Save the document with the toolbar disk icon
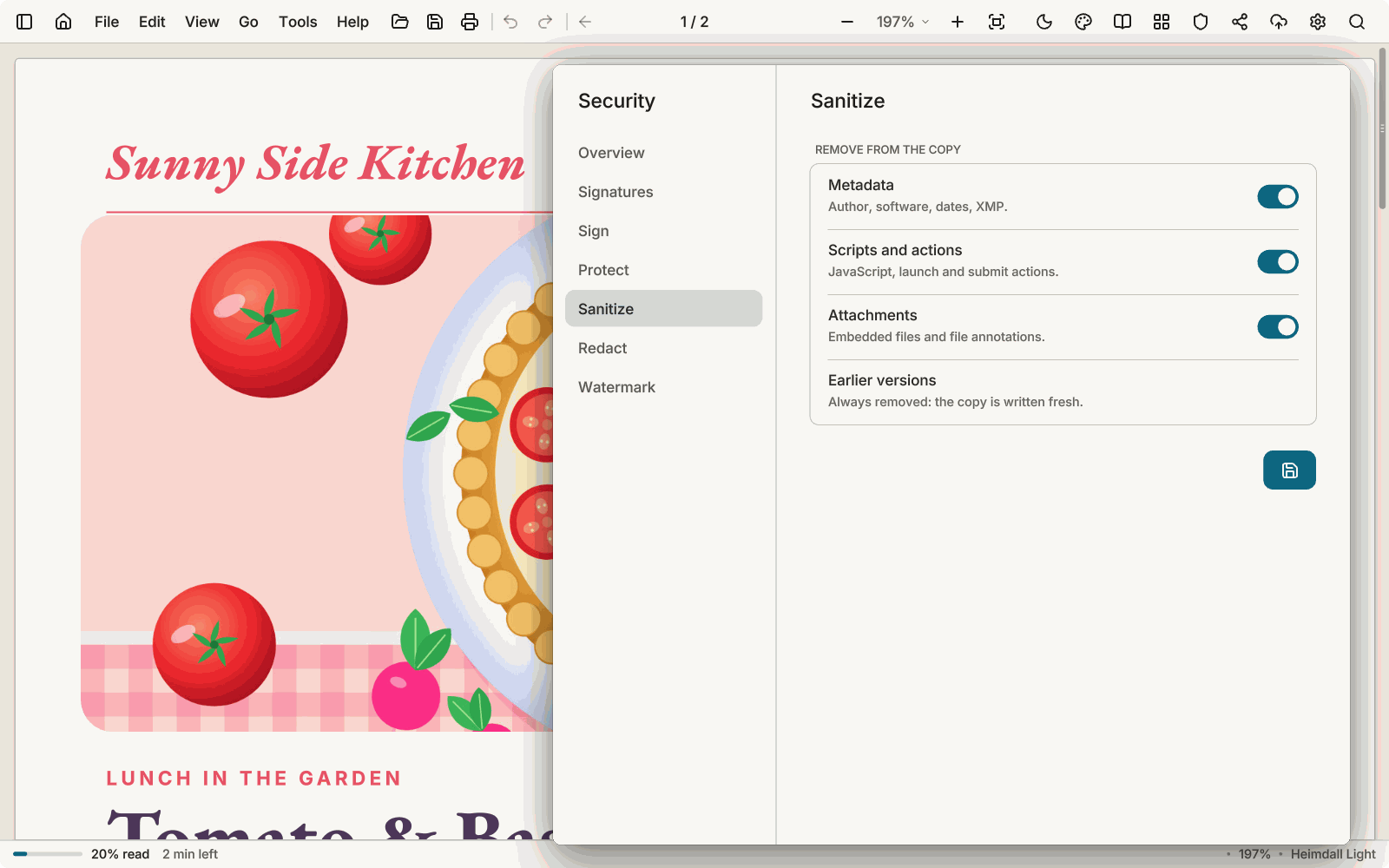This screenshot has width=1389, height=868. pyautogui.click(x=435, y=22)
